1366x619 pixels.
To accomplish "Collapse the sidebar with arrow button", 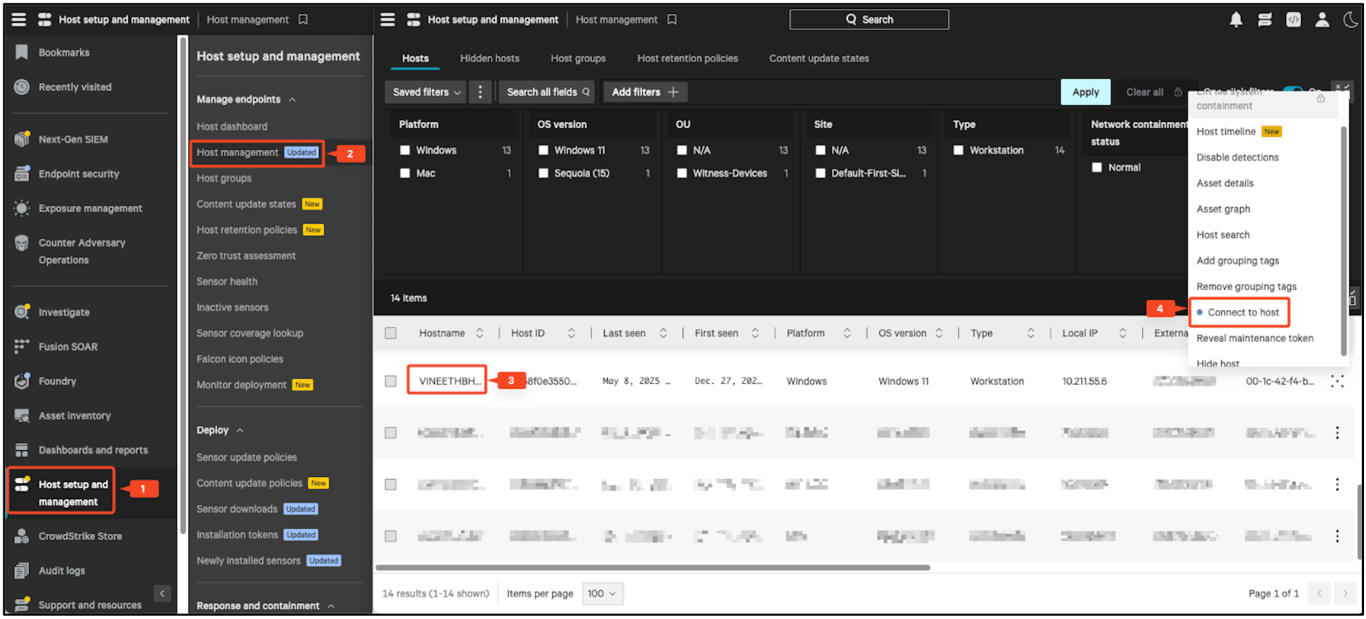I will [x=162, y=594].
